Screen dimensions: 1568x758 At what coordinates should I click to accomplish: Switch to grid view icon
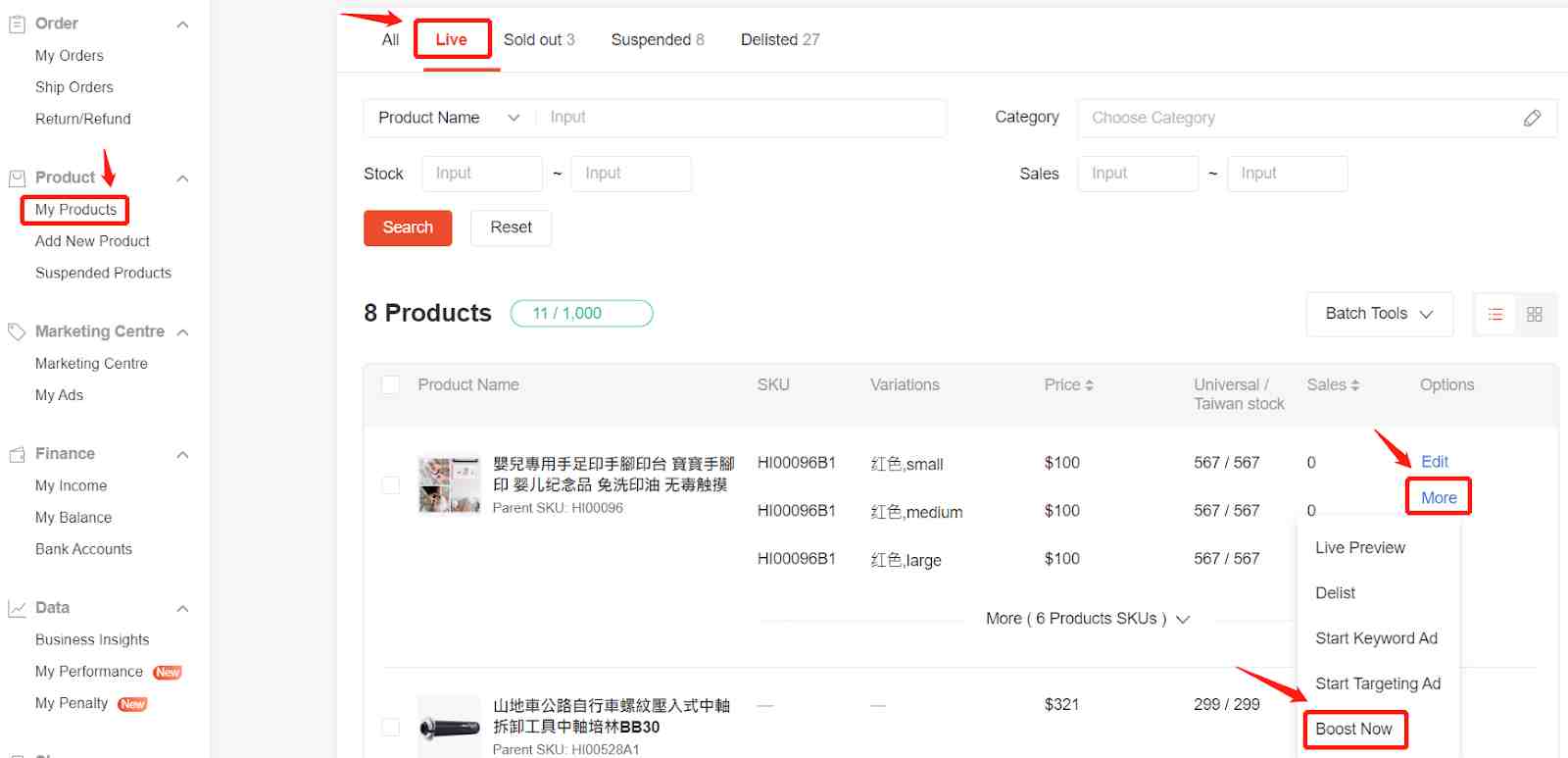[x=1535, y=315]
